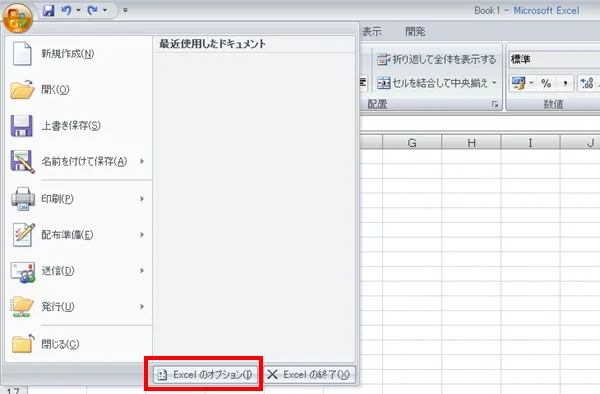
Task: Apply the percent style format
Action: point(546,83)
